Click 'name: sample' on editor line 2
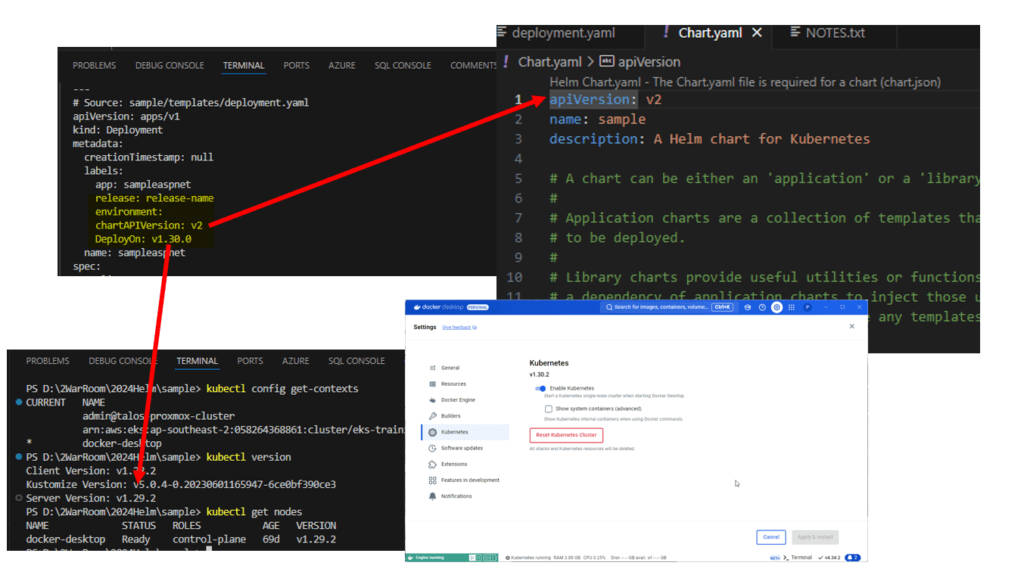The width and height of the screenshot is (1024, 575). (598, 119)
